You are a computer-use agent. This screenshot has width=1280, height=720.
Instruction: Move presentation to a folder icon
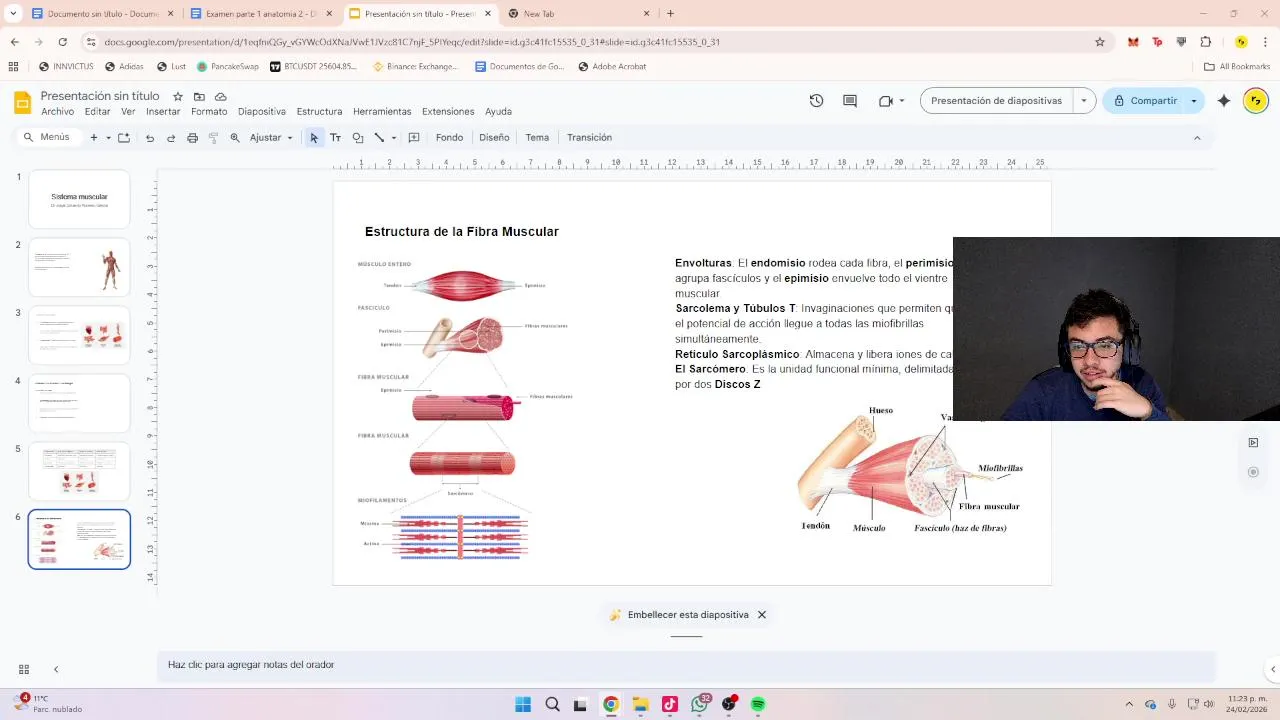[199, 97]
